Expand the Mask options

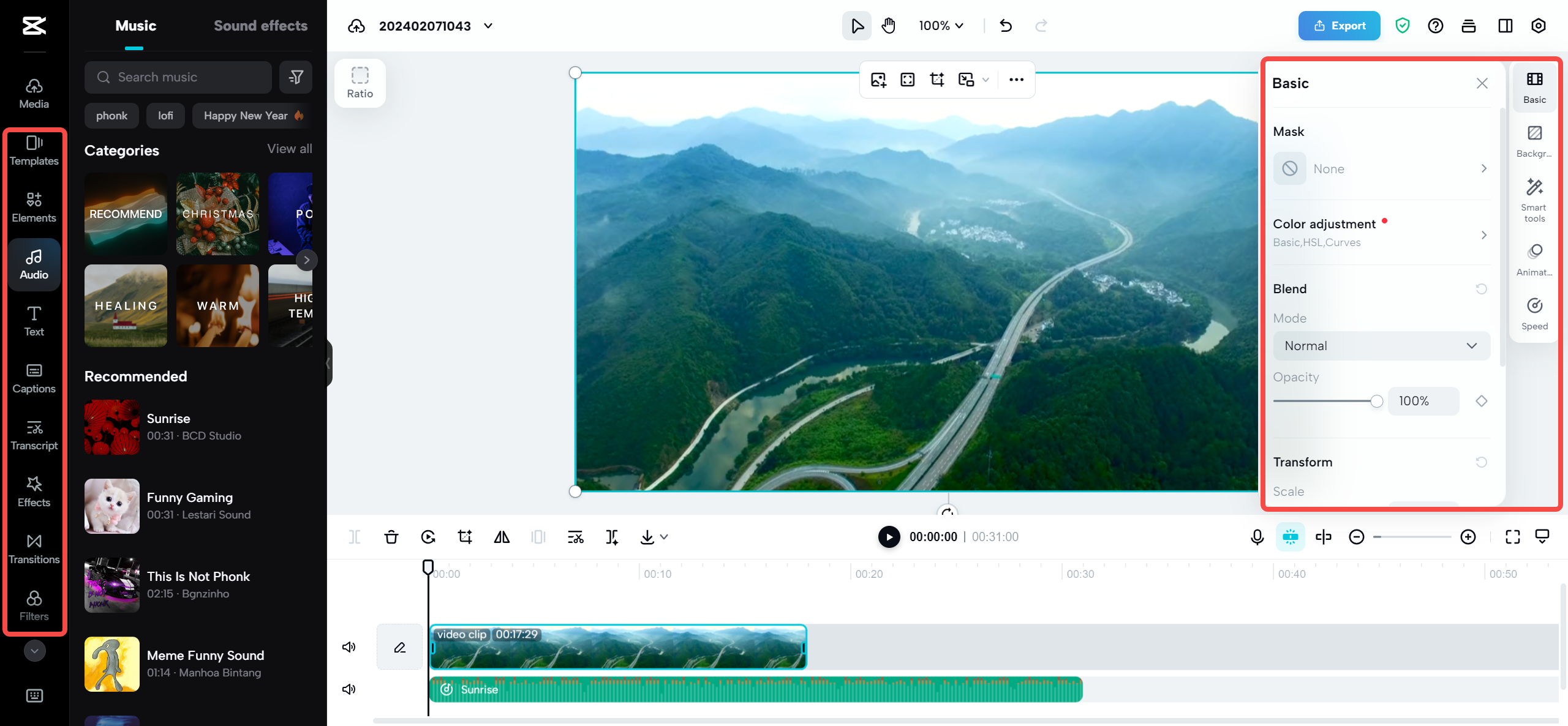click(x=1484, y=168)
